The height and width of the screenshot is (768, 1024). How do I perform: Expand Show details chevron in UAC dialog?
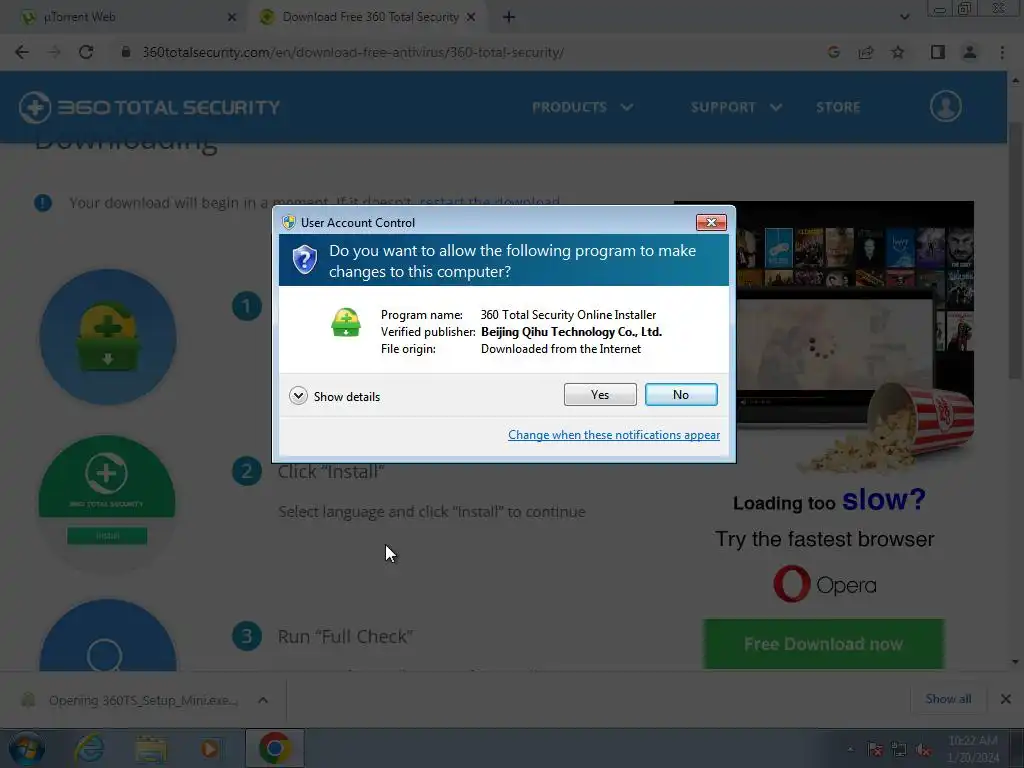[x=298, y=396]
